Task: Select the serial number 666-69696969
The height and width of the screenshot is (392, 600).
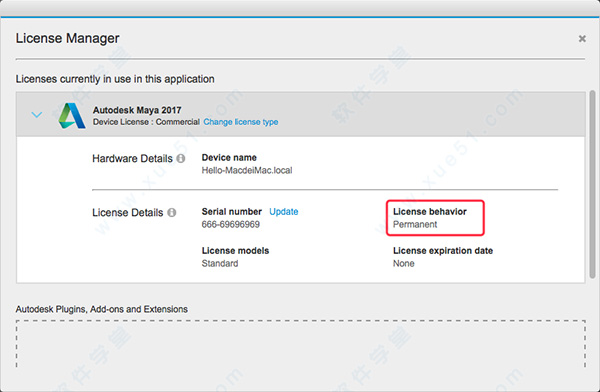Action: 231,224
